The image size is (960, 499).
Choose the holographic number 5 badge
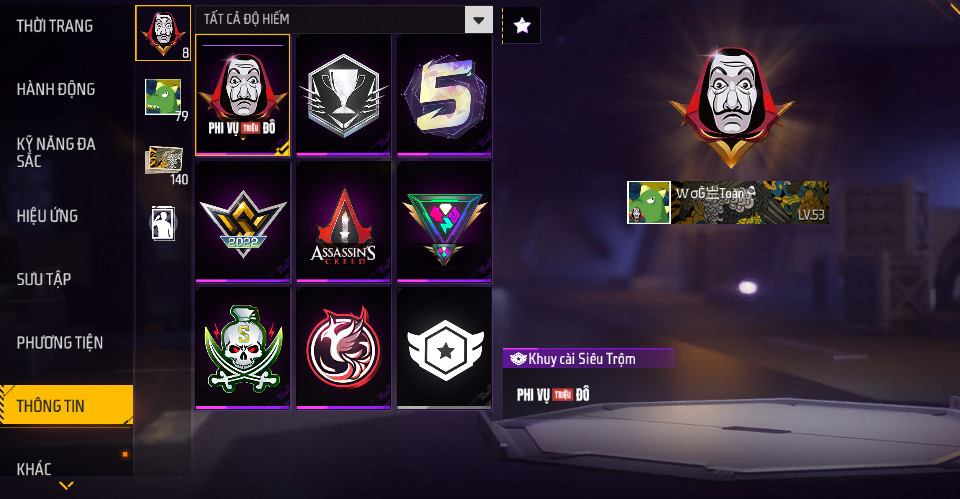pyautogui.click(x=444, y=95)
